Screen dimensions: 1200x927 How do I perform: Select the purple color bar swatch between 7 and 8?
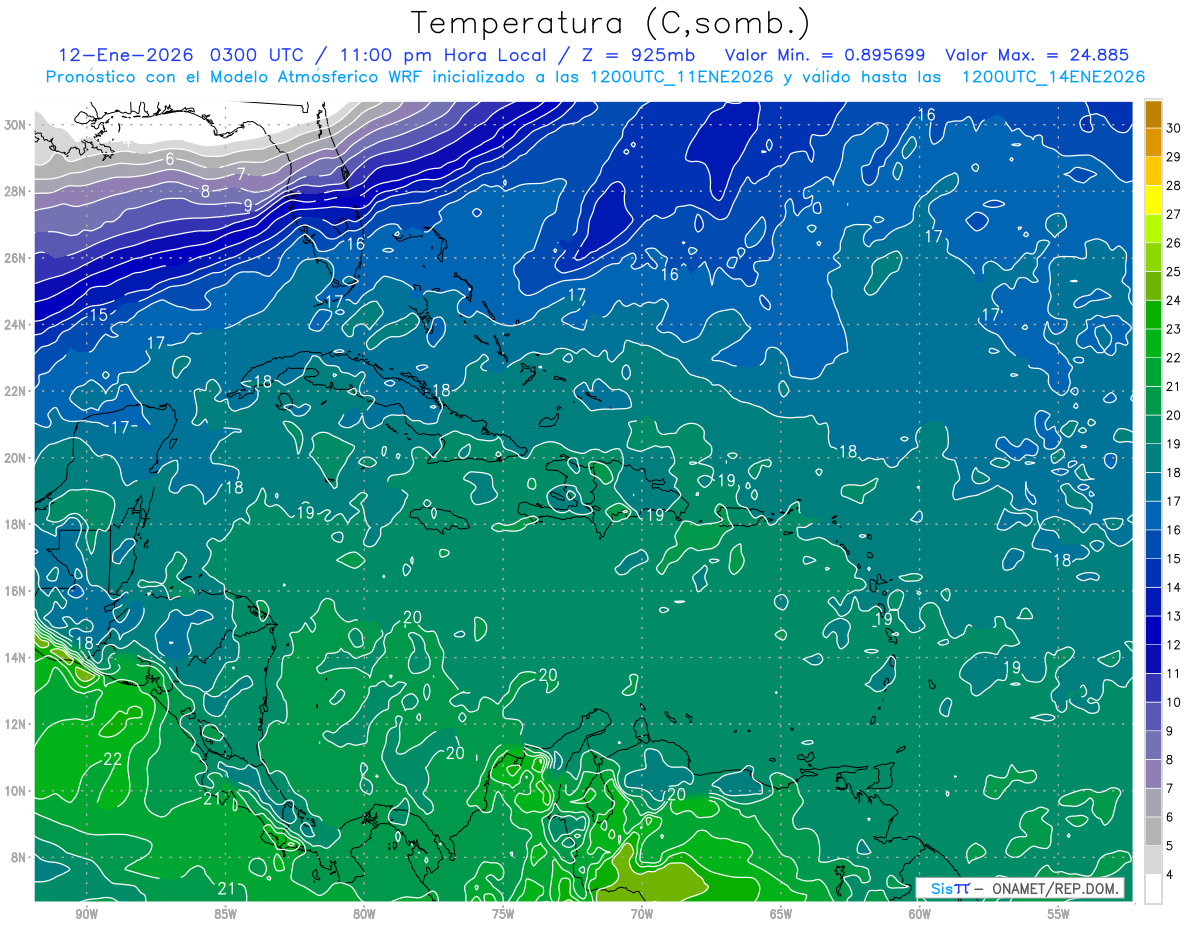click(1153, 774)
